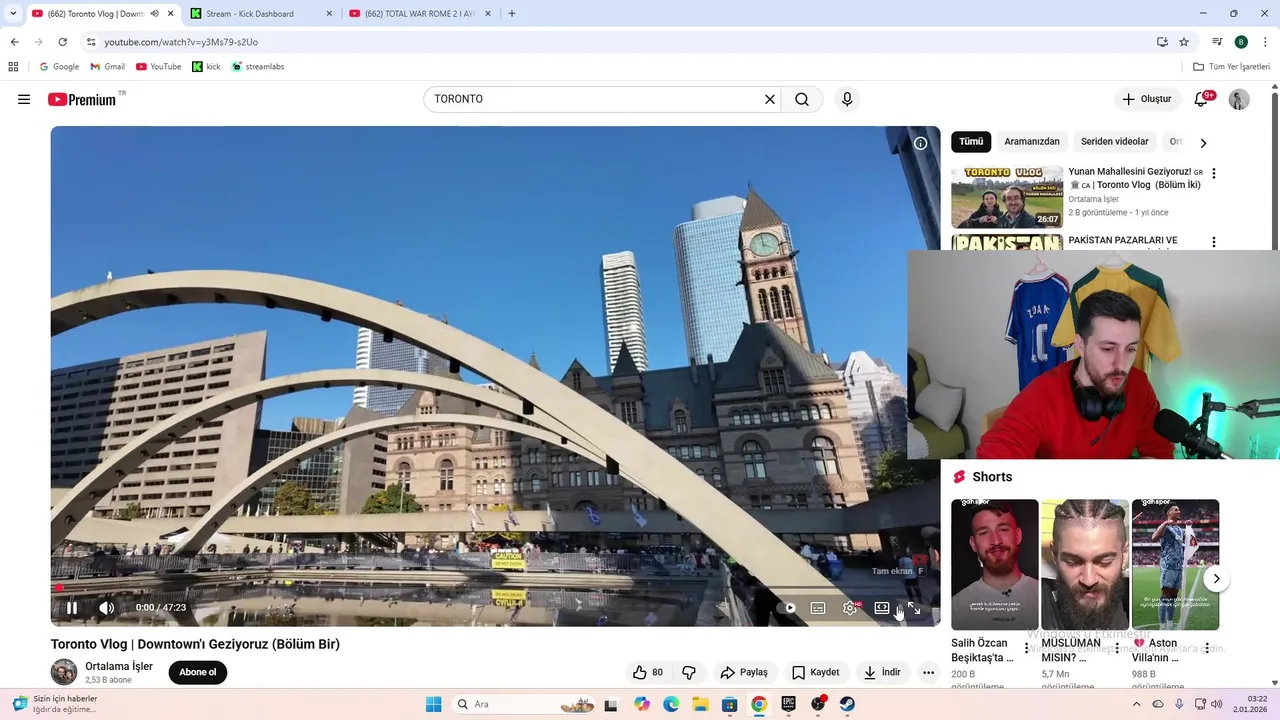Viewport: 1280px width, 720px height.
Task: Open site info icon in address bar
Action: coord(91,42)
